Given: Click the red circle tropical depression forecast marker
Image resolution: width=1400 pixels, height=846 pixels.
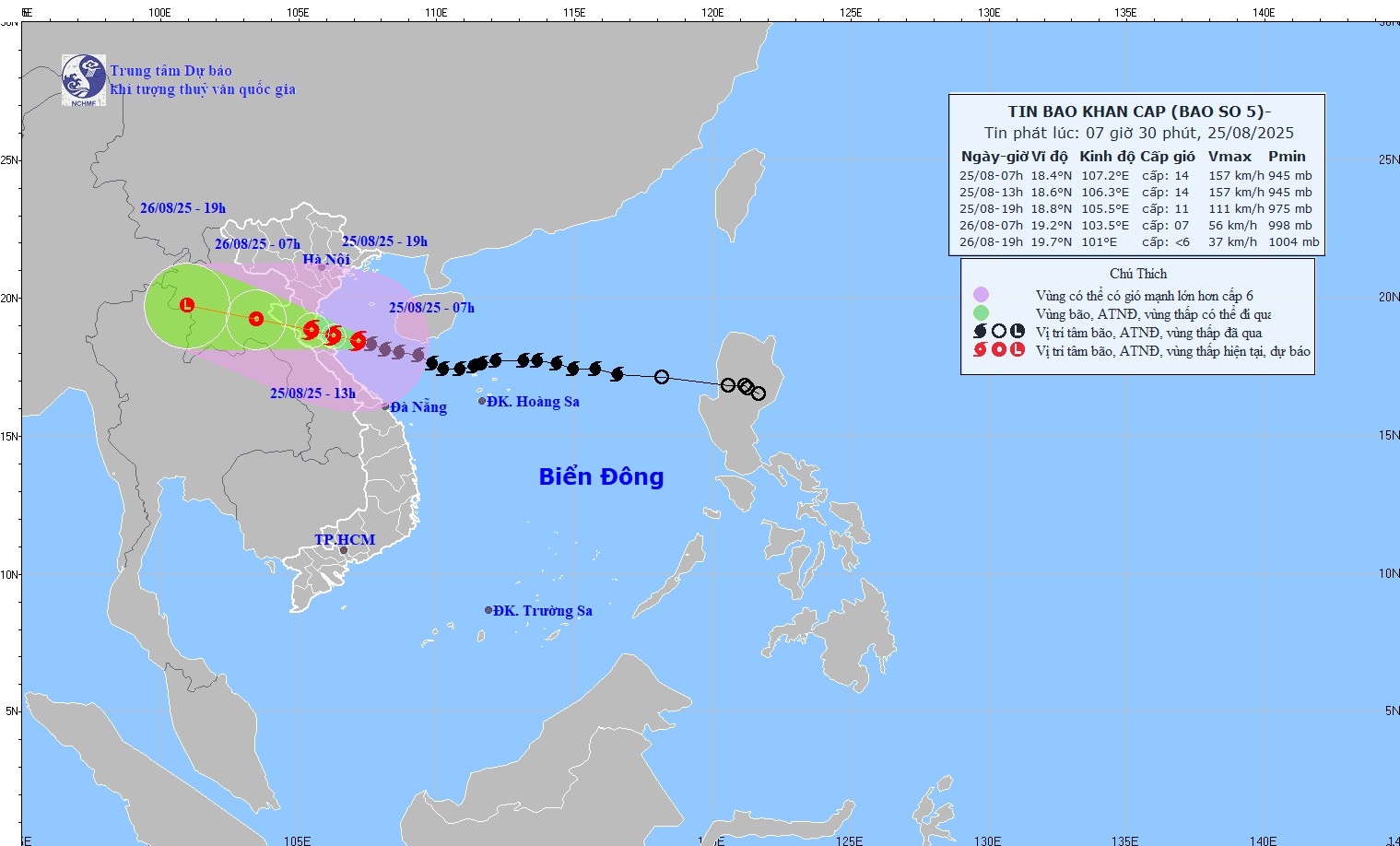Looking at the screenshot, I should click(x=256, y=319).
